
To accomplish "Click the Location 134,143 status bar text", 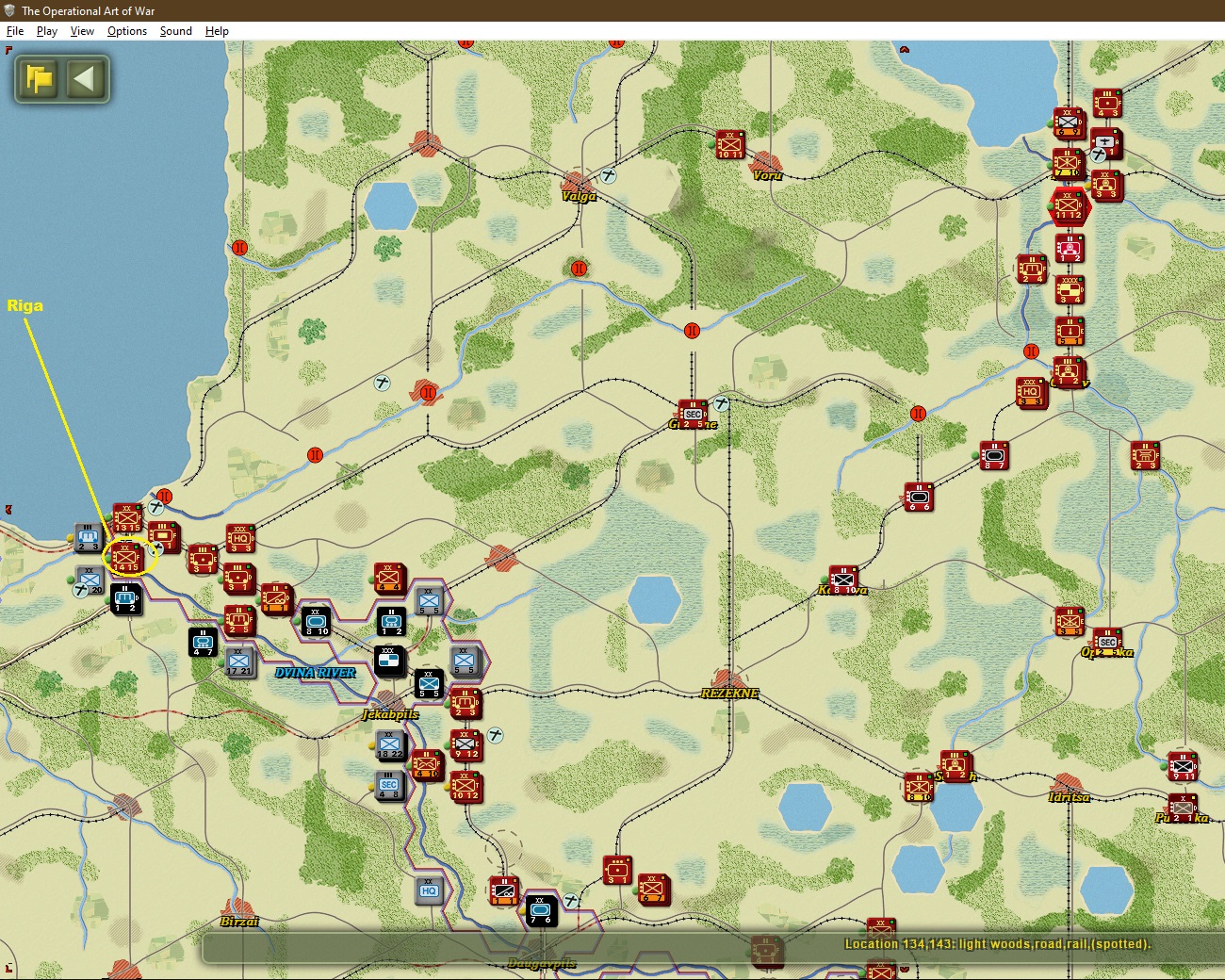I will pos(997,943).
